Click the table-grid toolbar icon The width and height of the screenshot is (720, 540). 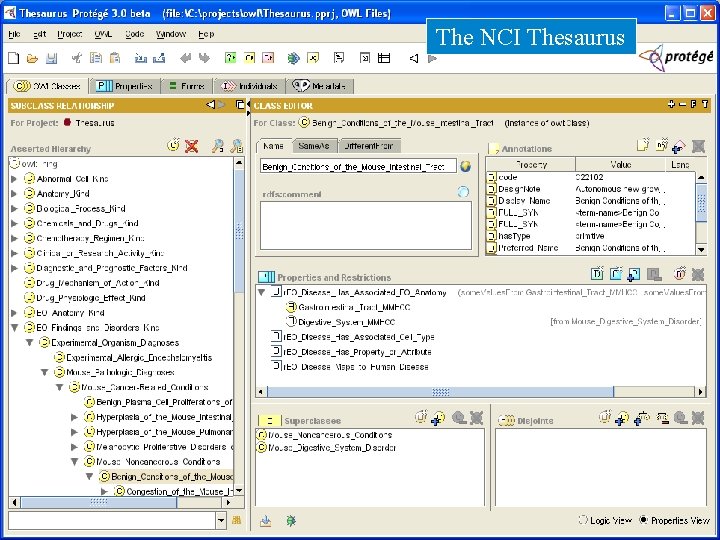pyautogui.click(x=384, y=58)
